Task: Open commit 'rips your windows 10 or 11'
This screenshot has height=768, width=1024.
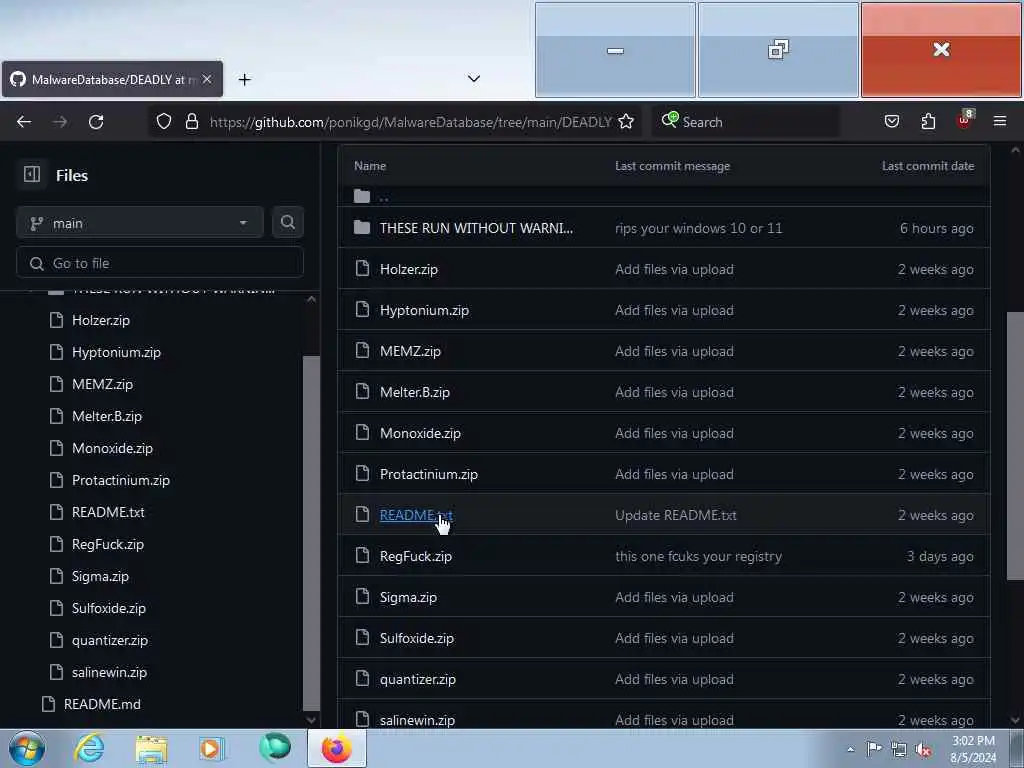Action: [699, 228]
